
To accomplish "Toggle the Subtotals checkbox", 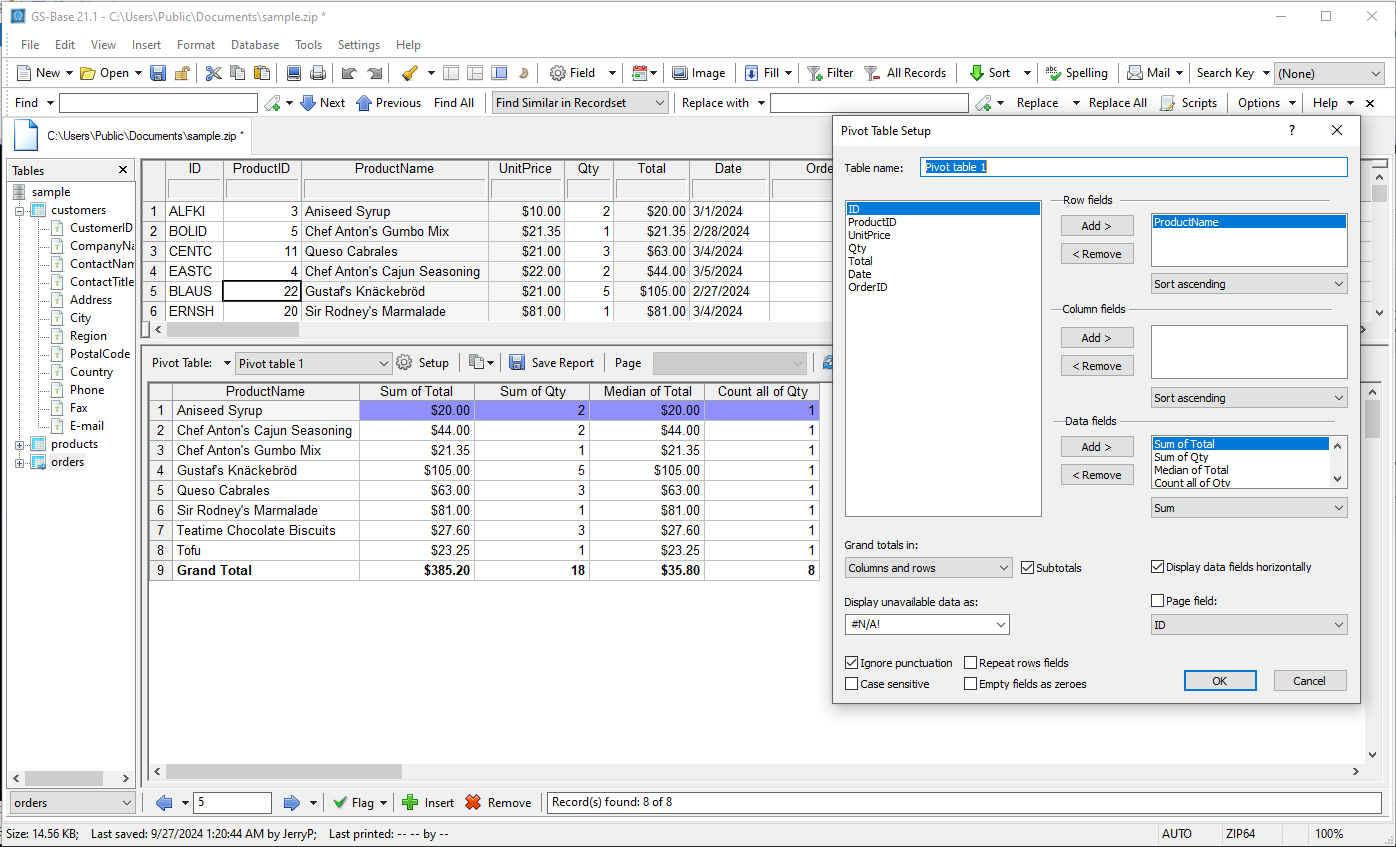I will 1027,568.
